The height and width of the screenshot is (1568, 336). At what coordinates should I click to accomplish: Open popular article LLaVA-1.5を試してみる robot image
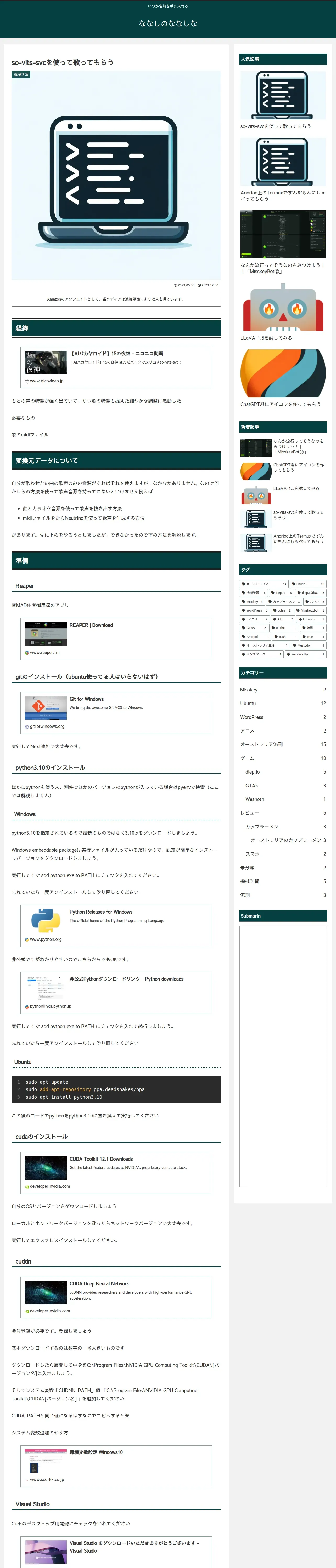tap(283, 307)
